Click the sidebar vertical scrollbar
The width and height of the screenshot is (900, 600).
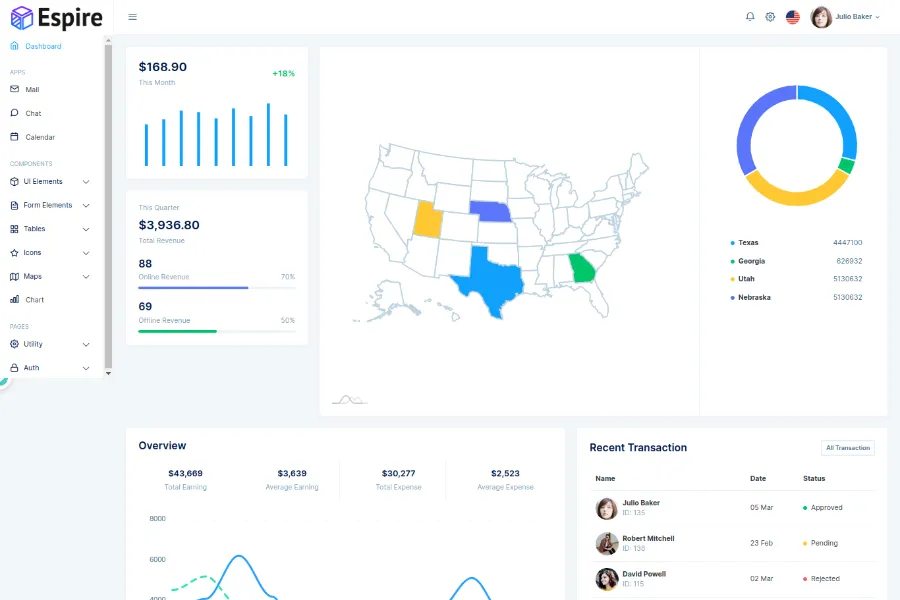click(108, 200)
